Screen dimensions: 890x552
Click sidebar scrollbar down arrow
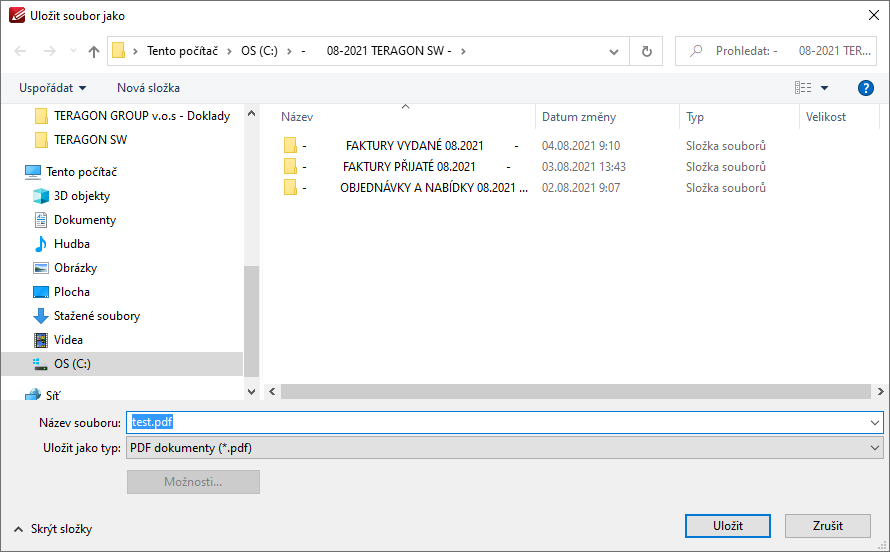click(x=251, y=391)
